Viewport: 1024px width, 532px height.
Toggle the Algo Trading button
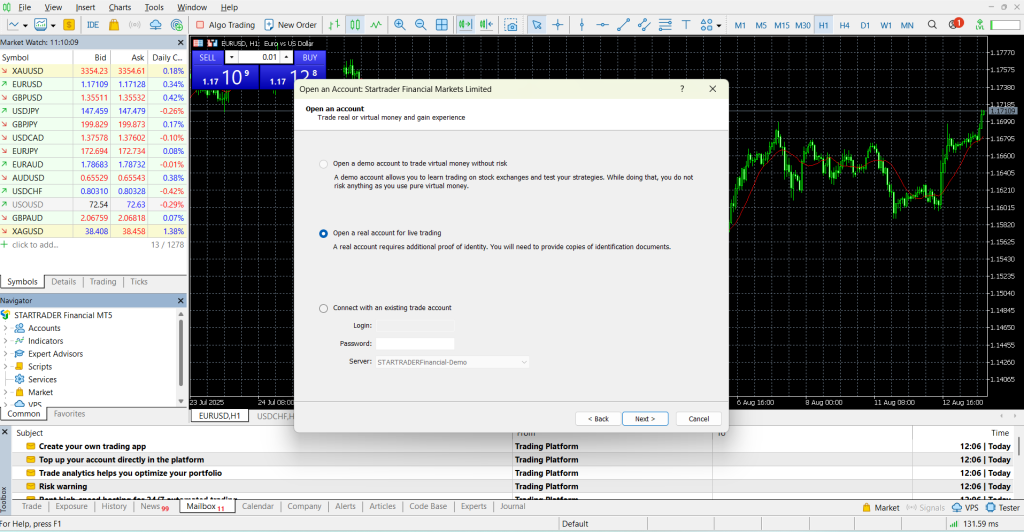(x=225, y=25)
